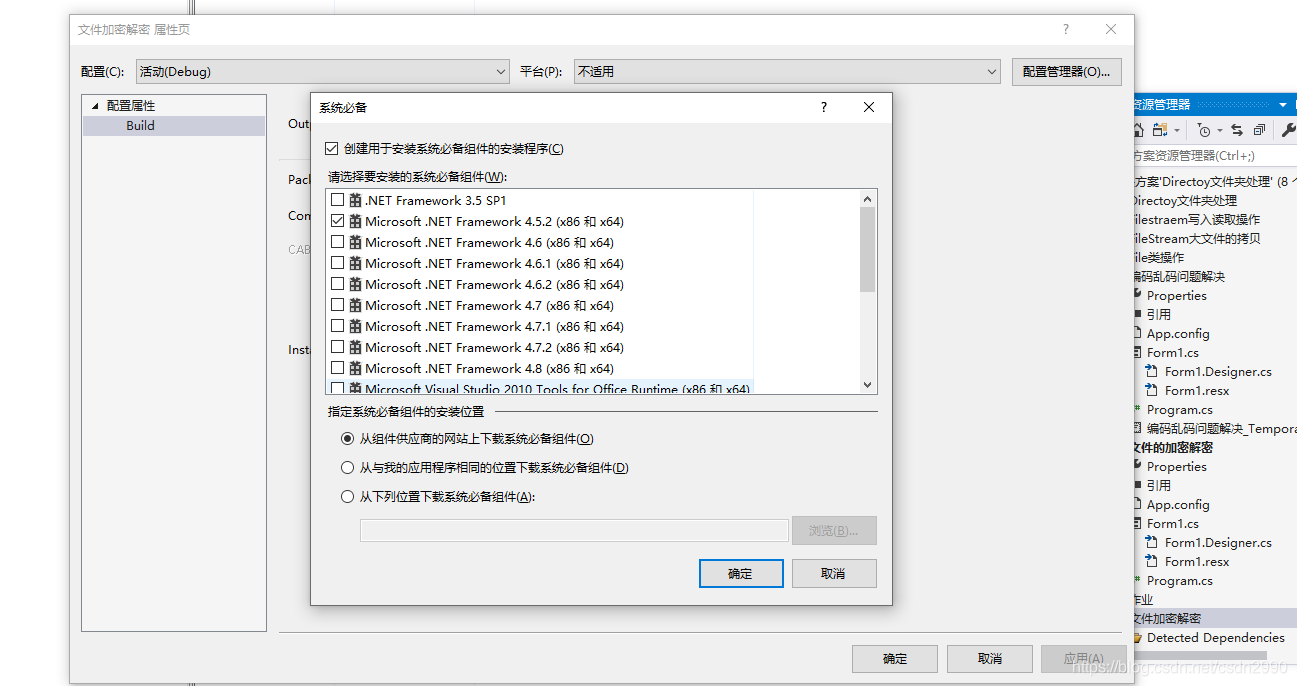1297x686 pixels.
Task: Click 取消 in the 属性页 window
Action: point(990,658)
